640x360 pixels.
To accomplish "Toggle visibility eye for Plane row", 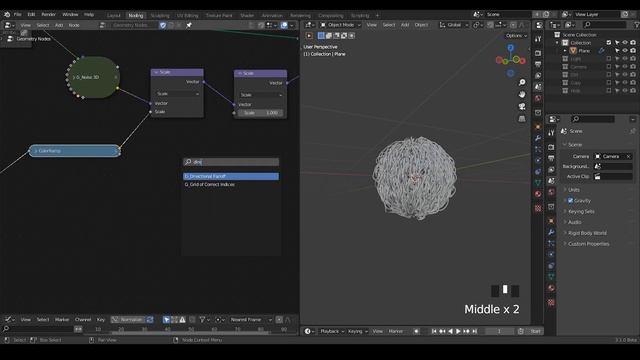I will 624,51.
